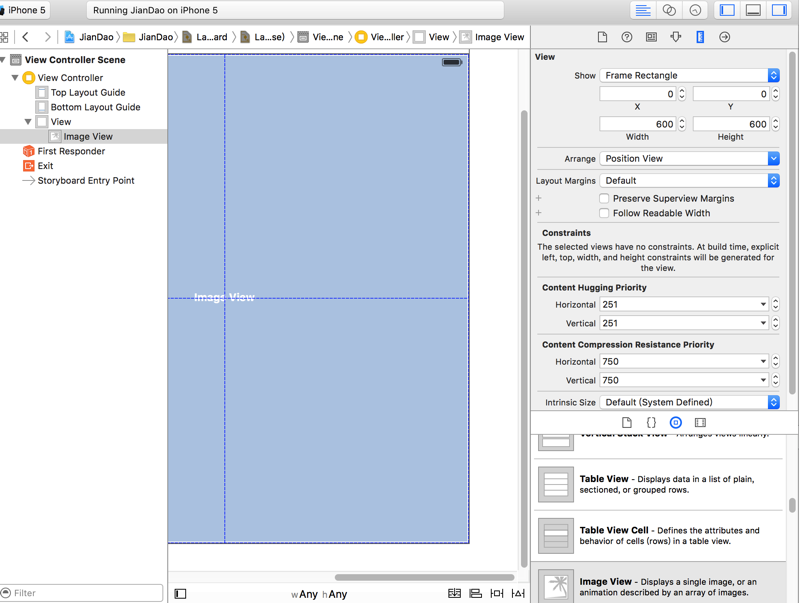The width and height of the screenshot is (800, 603).
Task: Open the Layout Margins dropdown
Action: pos(689,181)
